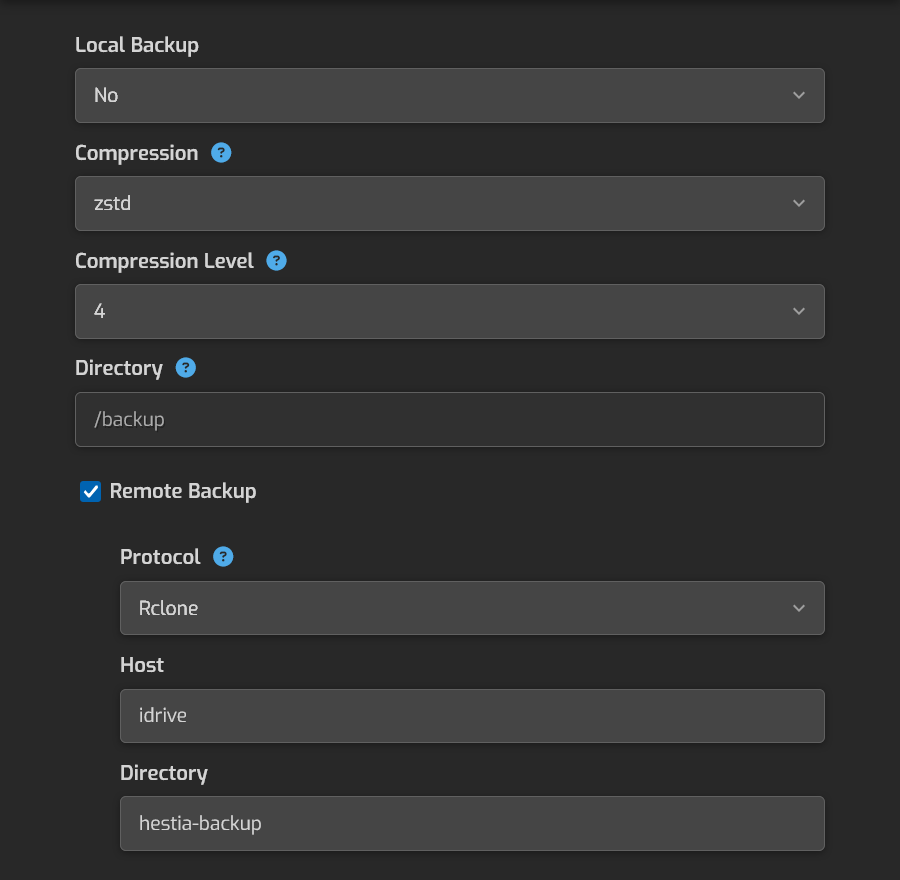
Task: Click the Local Backup label
Action: 137,45
